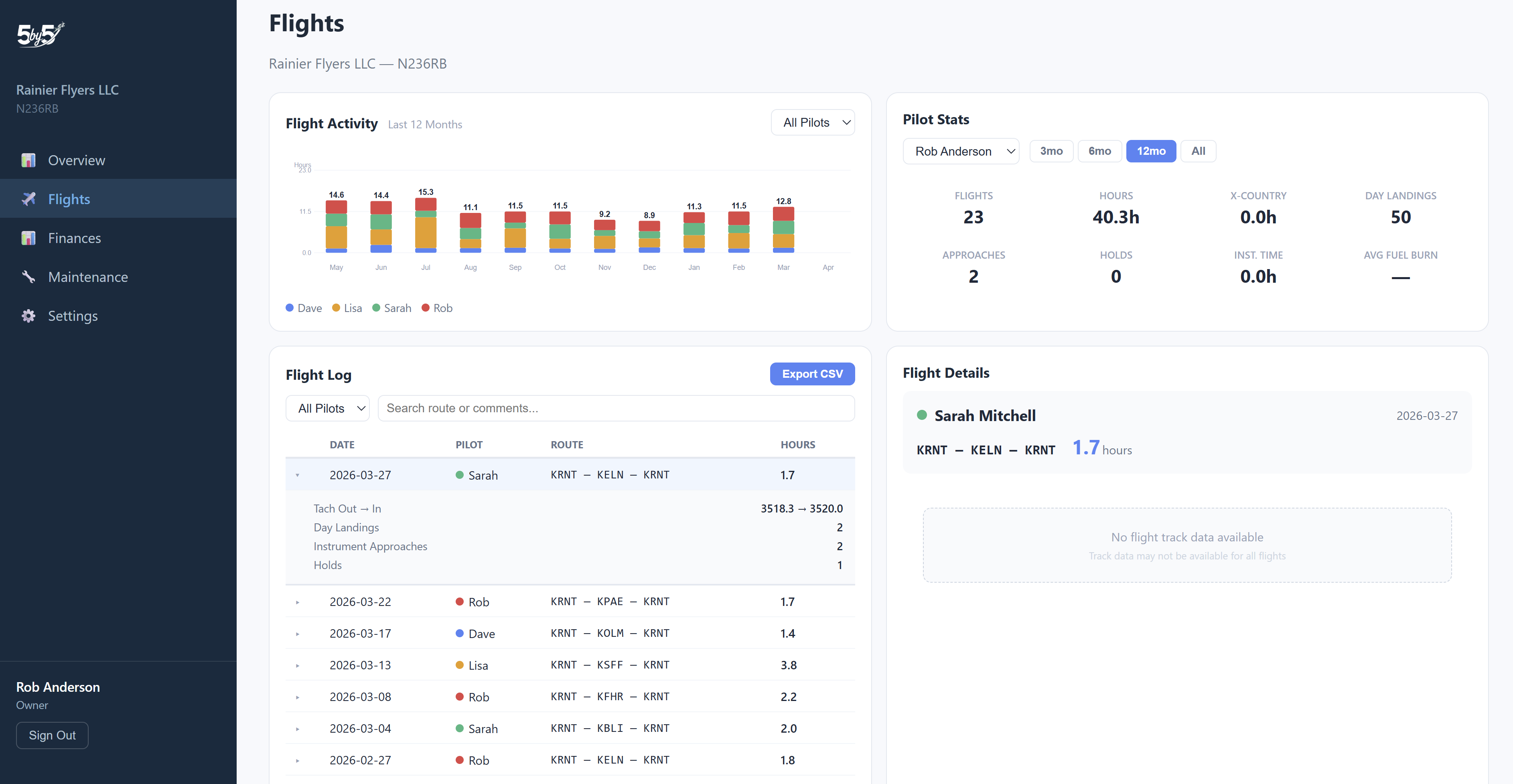
Task: Open the All Pilots dropdown above the chart
Action: [x=813, y=122]
